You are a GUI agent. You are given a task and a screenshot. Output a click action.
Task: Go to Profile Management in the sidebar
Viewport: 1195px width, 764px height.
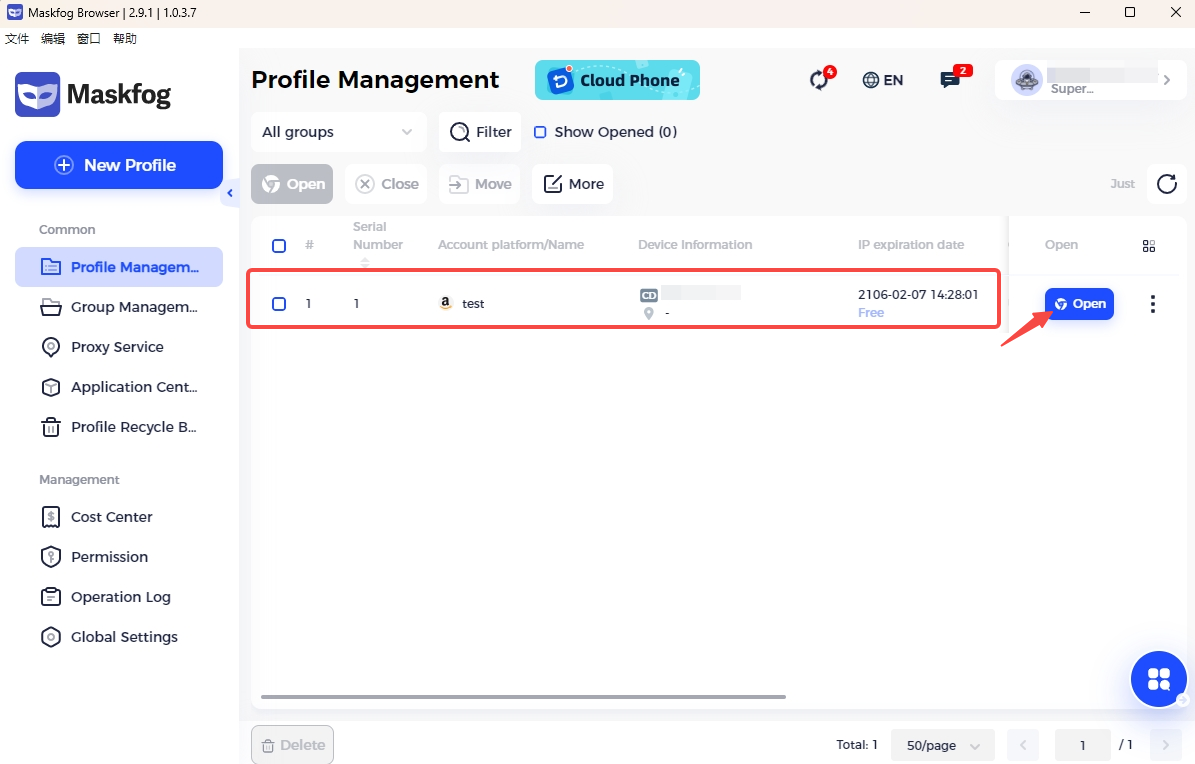tap(119, 267)
